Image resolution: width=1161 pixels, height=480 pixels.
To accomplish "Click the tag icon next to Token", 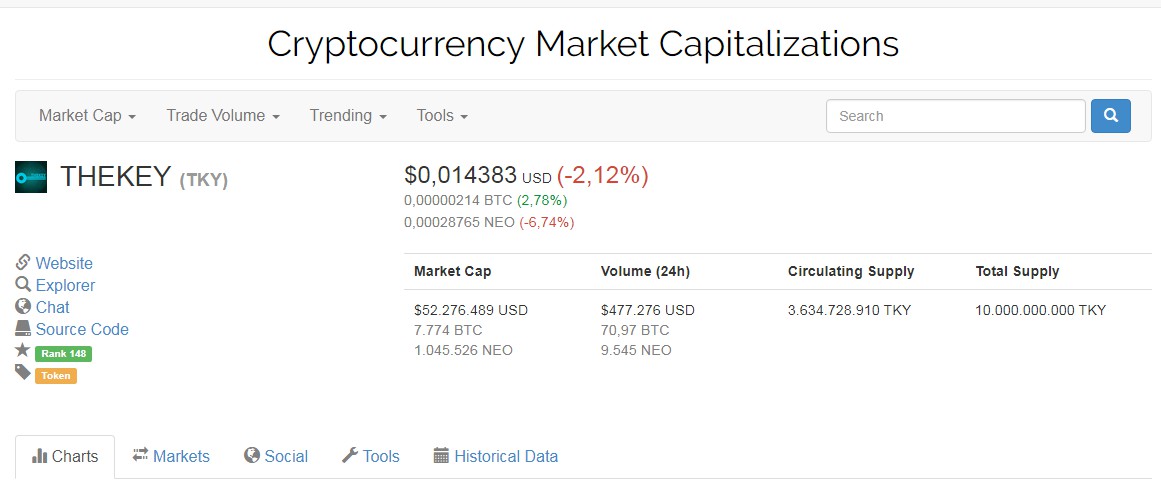I will [x=23, y=373].
